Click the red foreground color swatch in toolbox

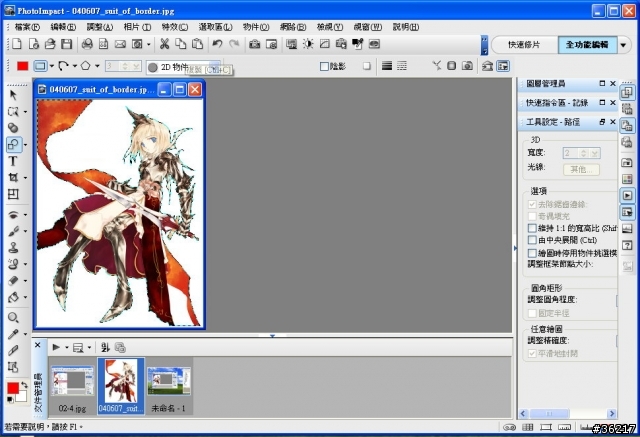pyautogui.click(x=13, y=388)
